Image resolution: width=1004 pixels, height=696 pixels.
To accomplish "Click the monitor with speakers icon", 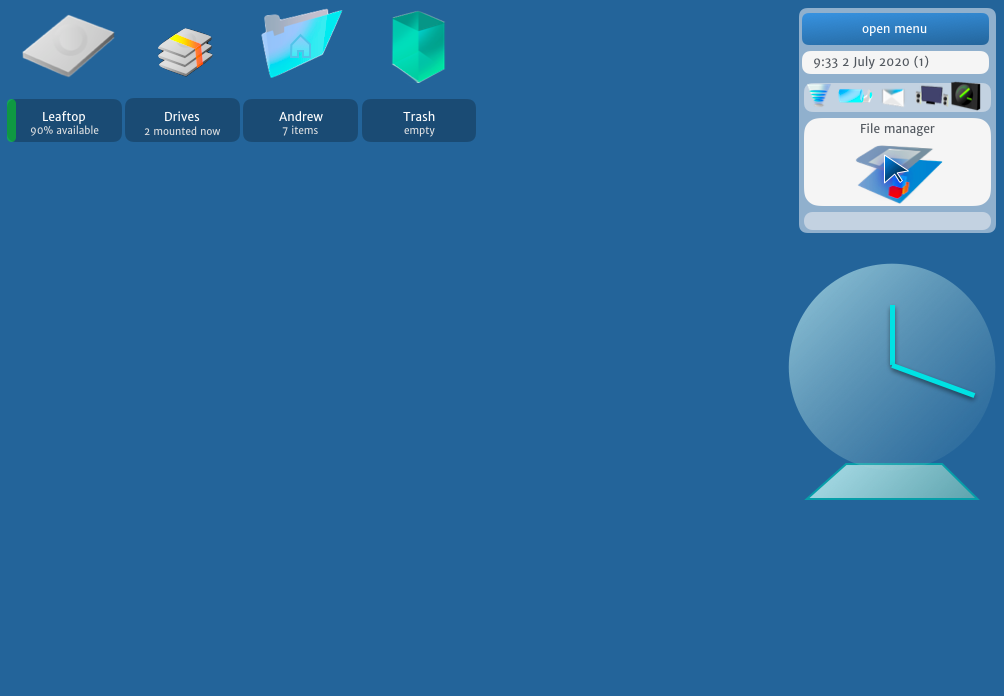I will coord(931,96).
